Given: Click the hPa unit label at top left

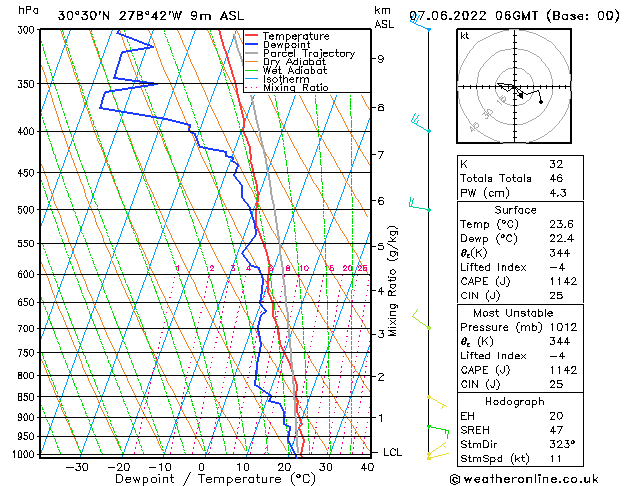Looking at the screenshot, I should click(x=28, y=10).
